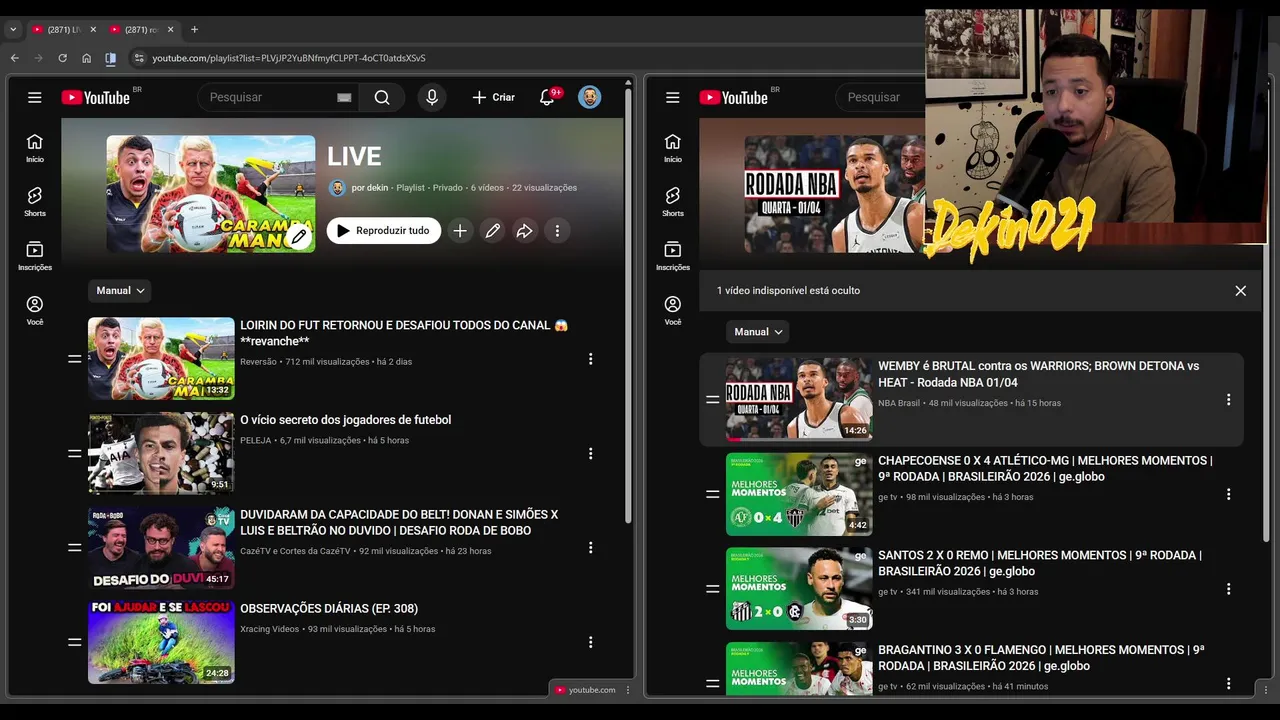Open the dekin channel link

(x=370, y=188)
